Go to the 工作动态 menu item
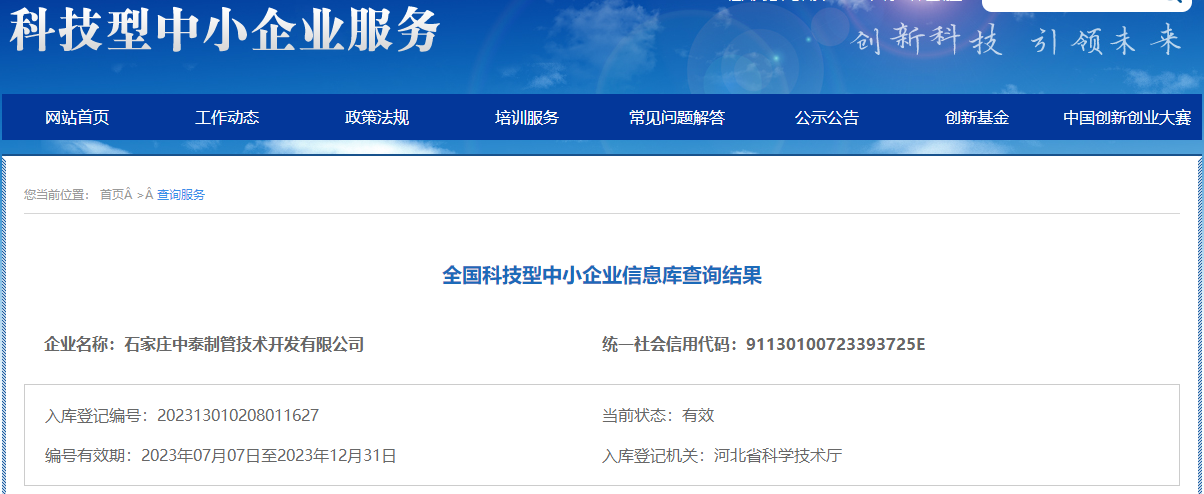 point(227,118)
